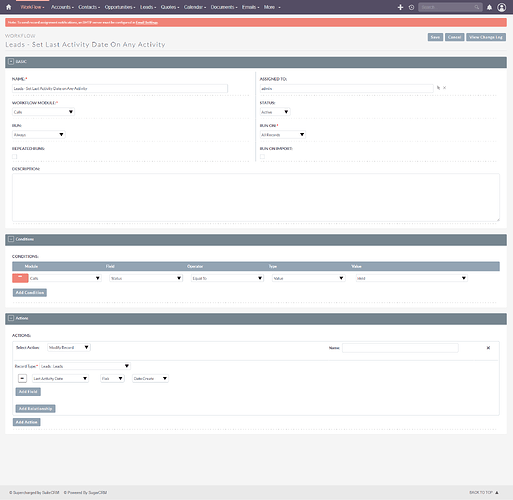Open the Accounts menu

(x=62, y=7)
